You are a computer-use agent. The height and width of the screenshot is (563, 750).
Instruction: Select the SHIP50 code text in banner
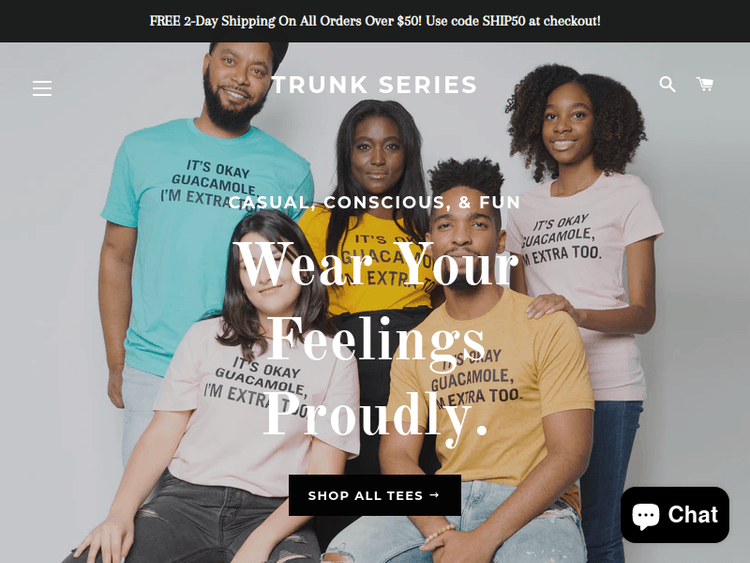(x=504, y=21)
